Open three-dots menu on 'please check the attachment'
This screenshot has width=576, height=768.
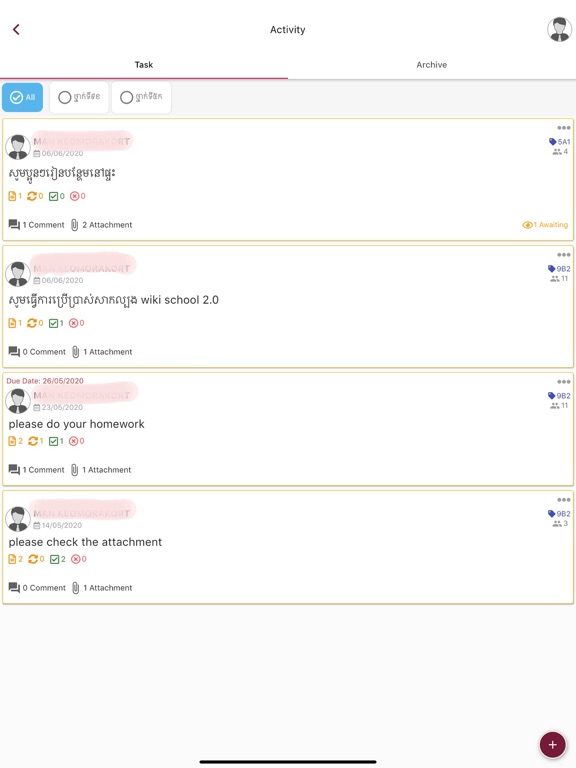point(564,500)
